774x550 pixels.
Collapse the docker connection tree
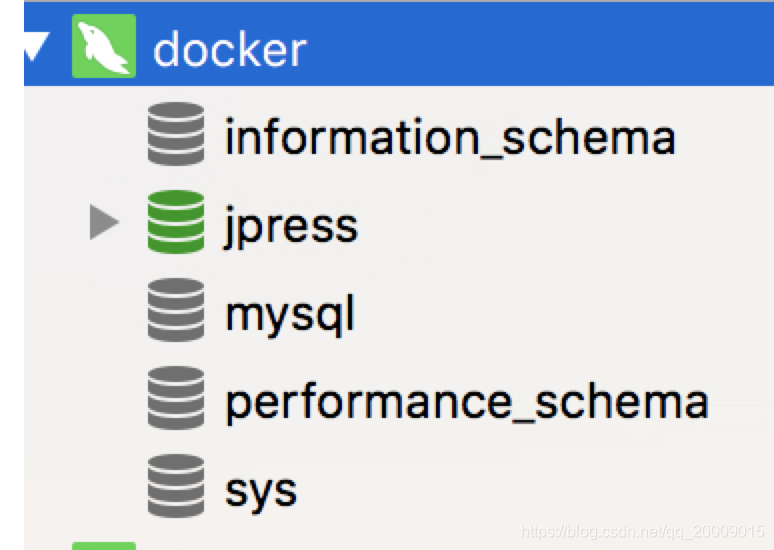click(36, 45)
